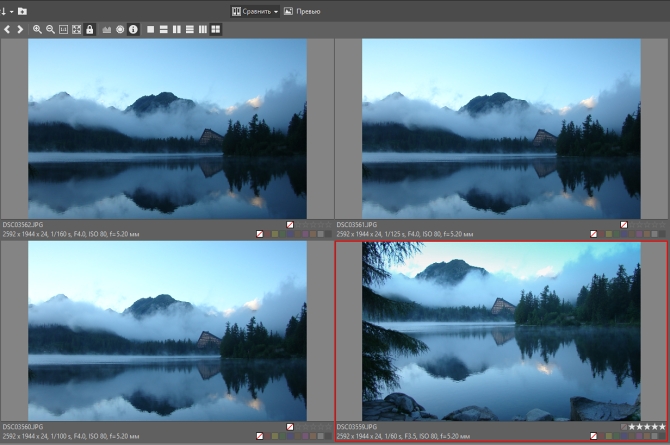Fit image to window

(x=77, y=30)
